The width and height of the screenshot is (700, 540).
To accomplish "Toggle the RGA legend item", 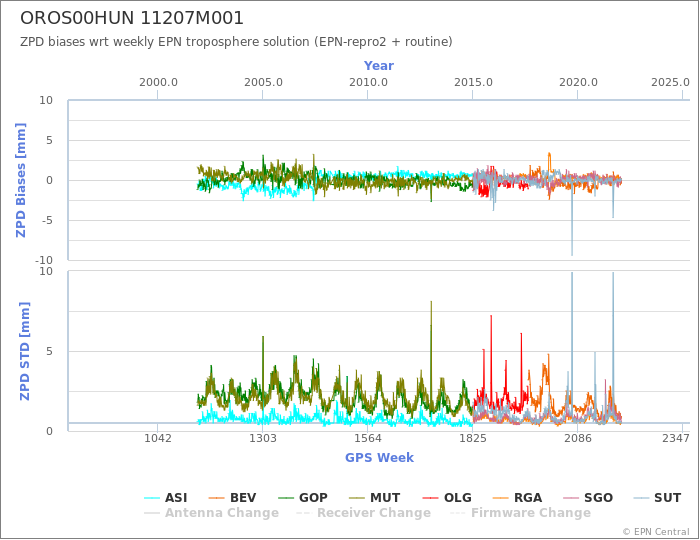I will (517, 498).
